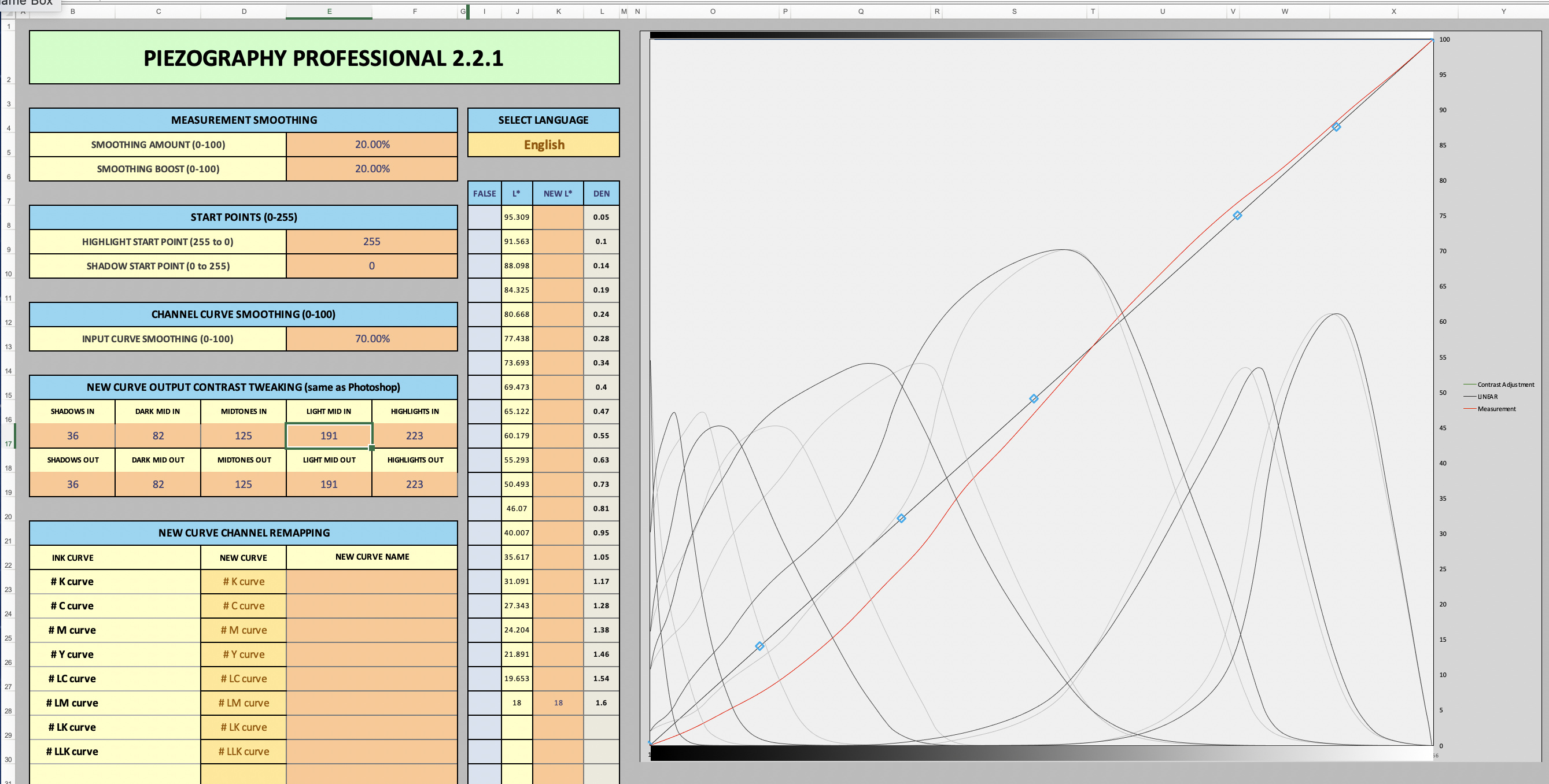Select the column E header
Image resolution: width=1549 pixels, height=784 pixels.
coord(329,12)
